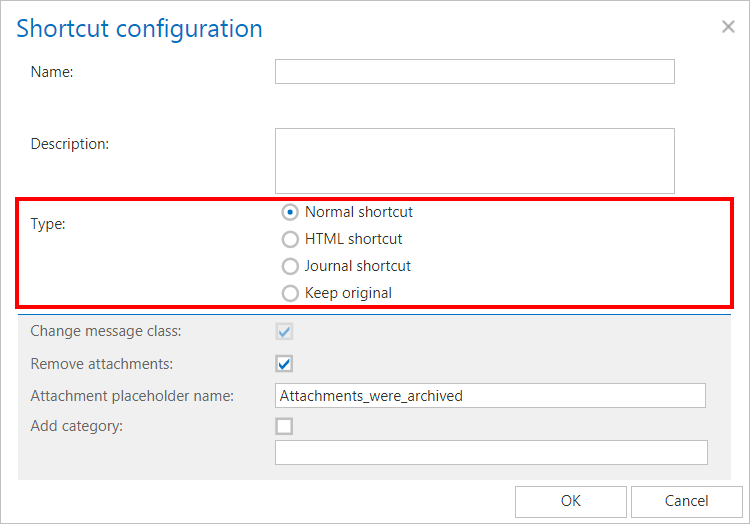Select the Normal shortcut radio option
The height and width of the screenshot is (524, 750).
[x=290, y=212]
